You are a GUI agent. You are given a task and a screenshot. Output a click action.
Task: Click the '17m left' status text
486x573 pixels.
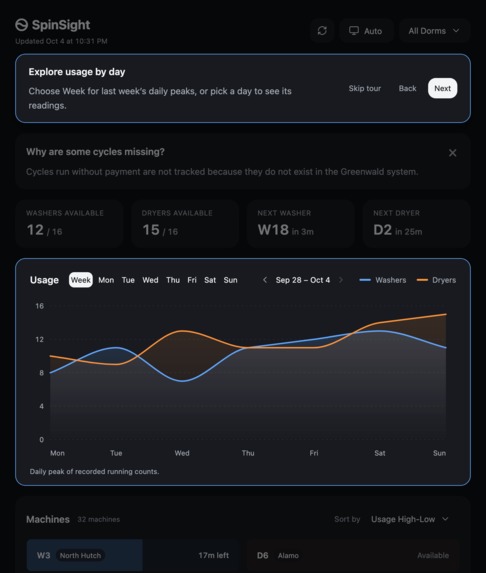[214, 555]
